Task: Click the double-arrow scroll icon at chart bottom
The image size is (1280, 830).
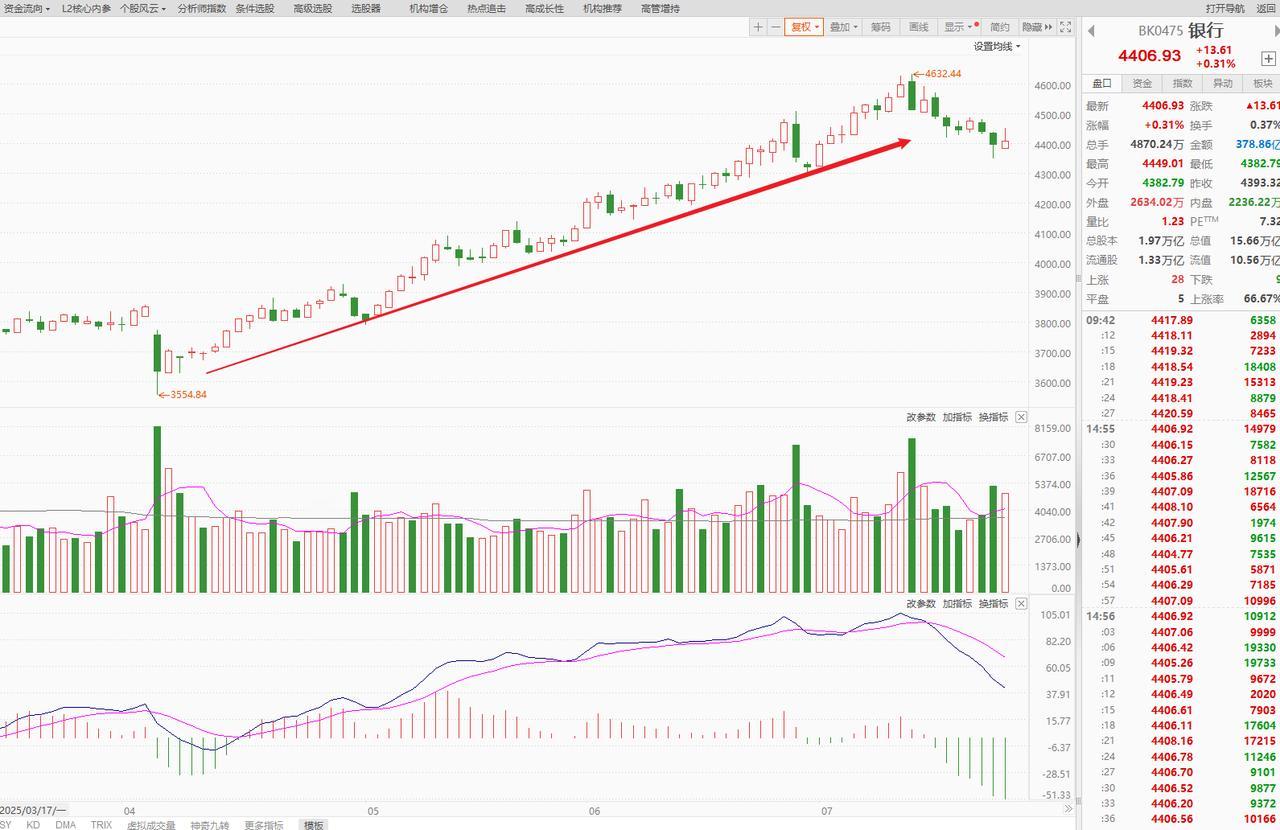Action: 1068,809
